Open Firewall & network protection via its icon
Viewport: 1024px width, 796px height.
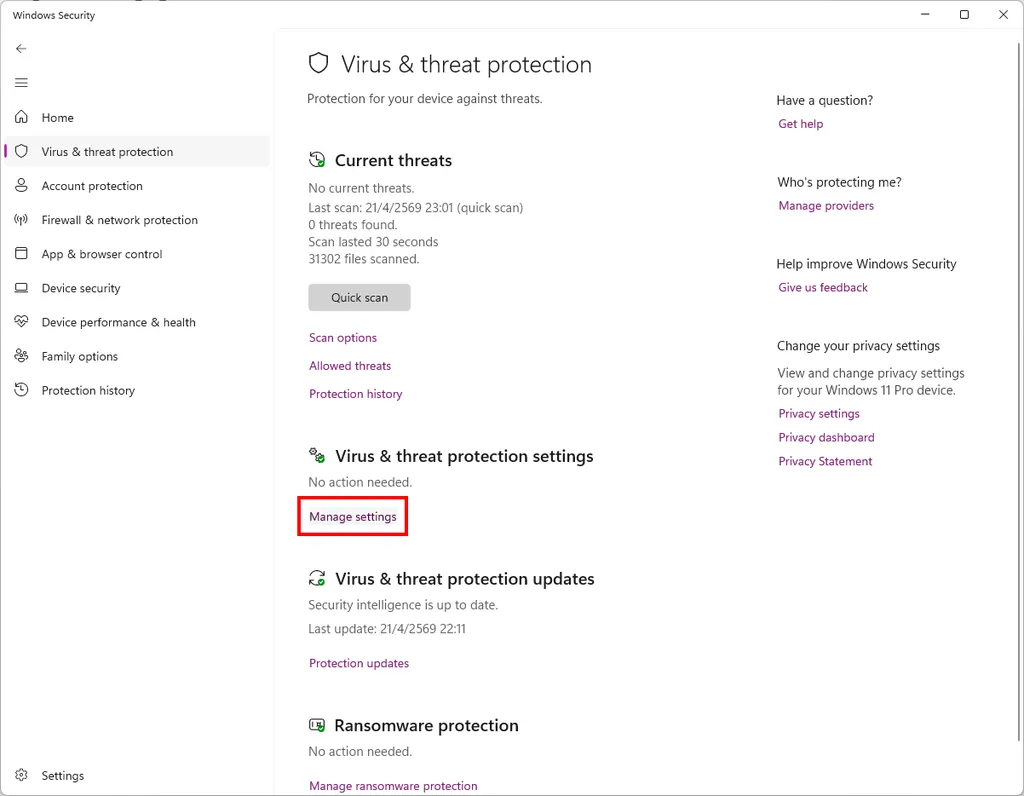coord(21,220)
